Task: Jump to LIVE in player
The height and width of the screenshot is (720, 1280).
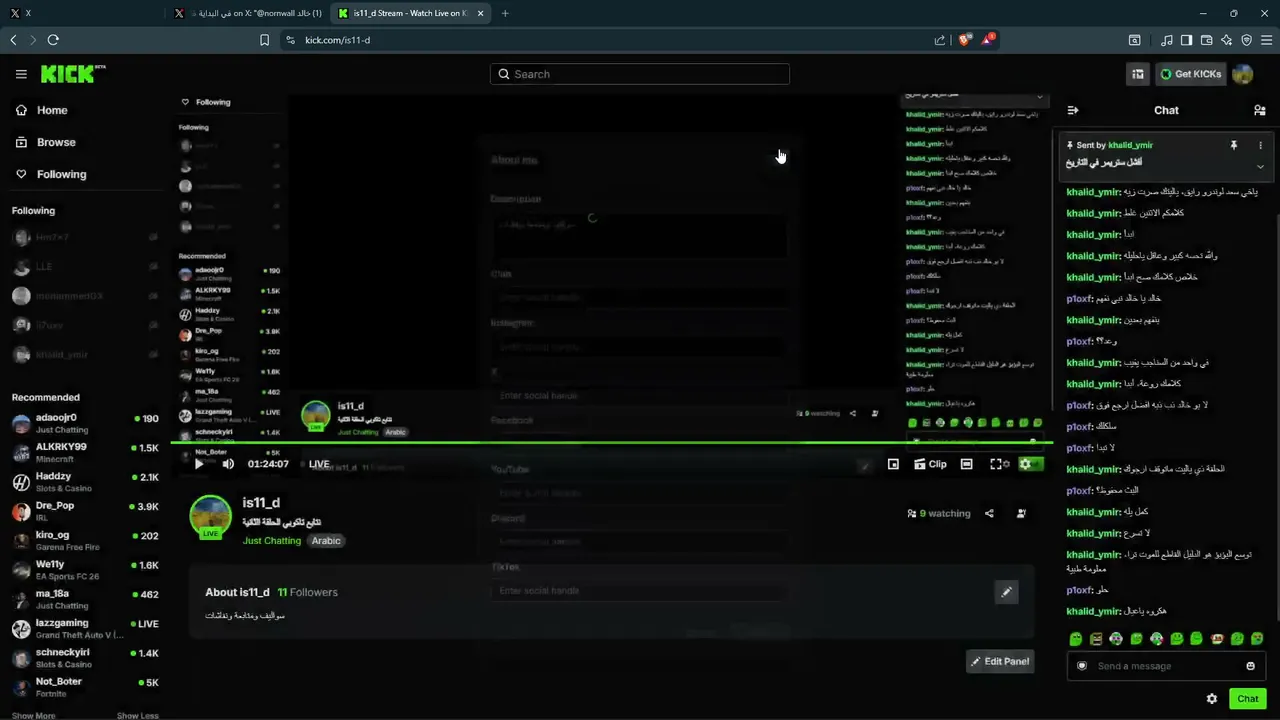Action: tap(319, 464)
